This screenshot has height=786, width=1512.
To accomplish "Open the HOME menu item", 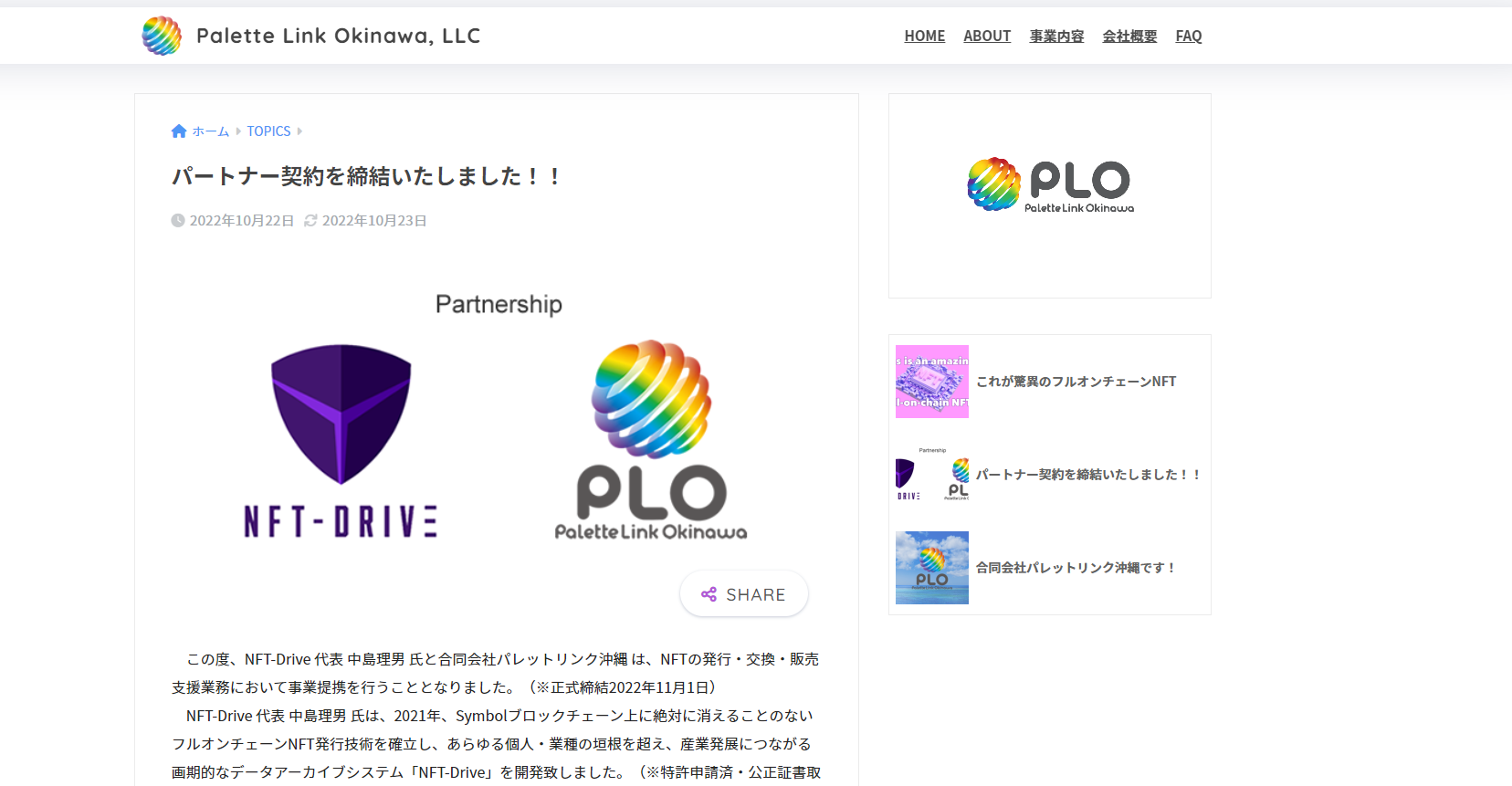I will click(925, 37).
